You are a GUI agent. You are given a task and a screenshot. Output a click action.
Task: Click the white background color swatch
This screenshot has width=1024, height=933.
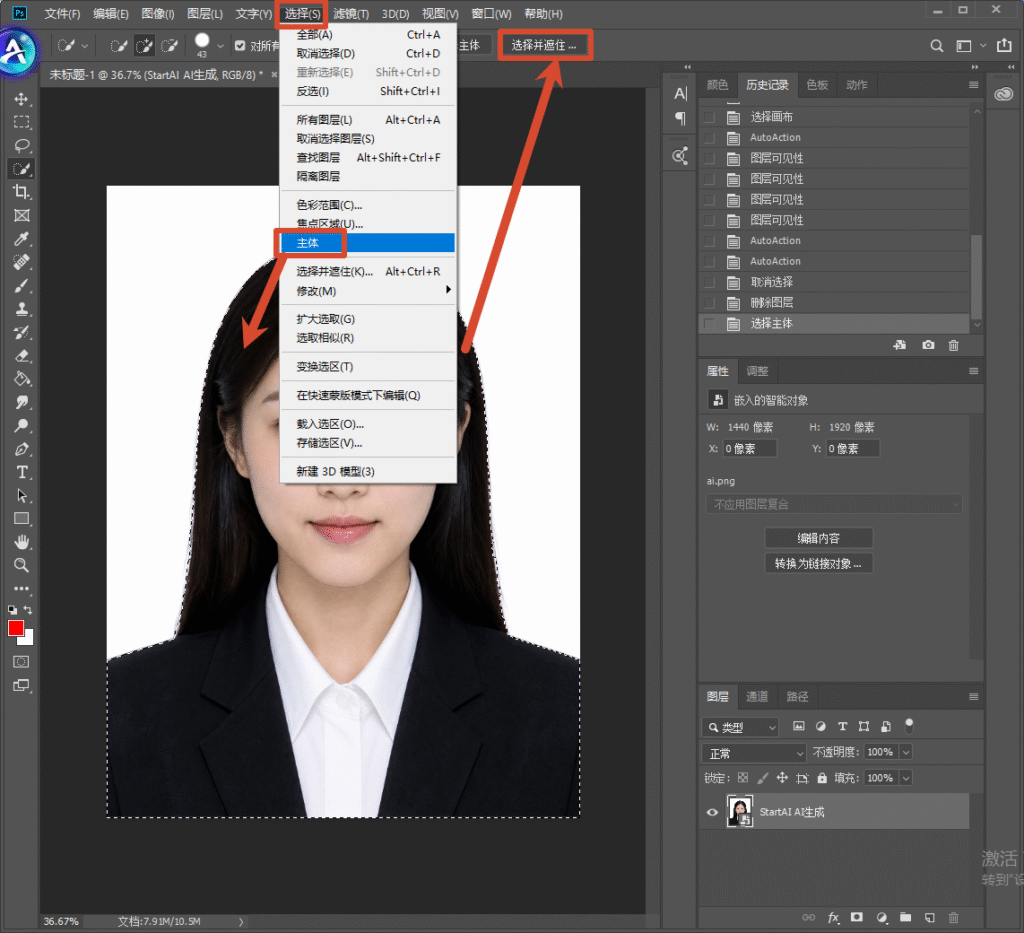click(27, 638)
